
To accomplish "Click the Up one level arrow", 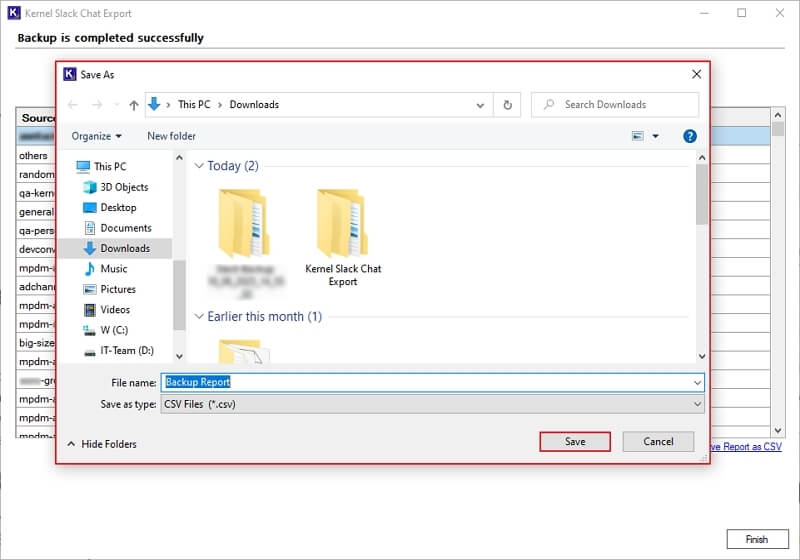I will pos(134,105).
